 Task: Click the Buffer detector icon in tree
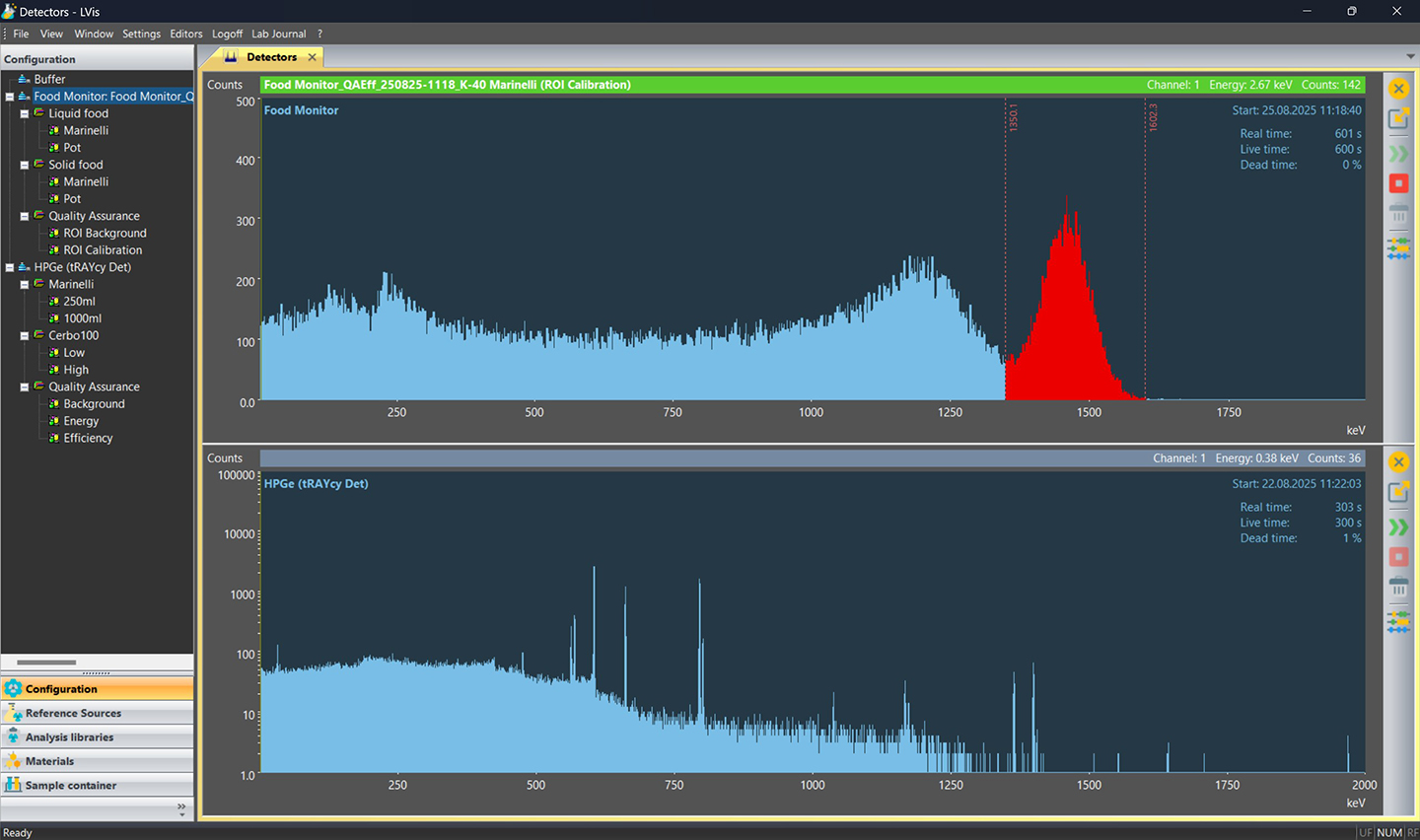point(24,79)
